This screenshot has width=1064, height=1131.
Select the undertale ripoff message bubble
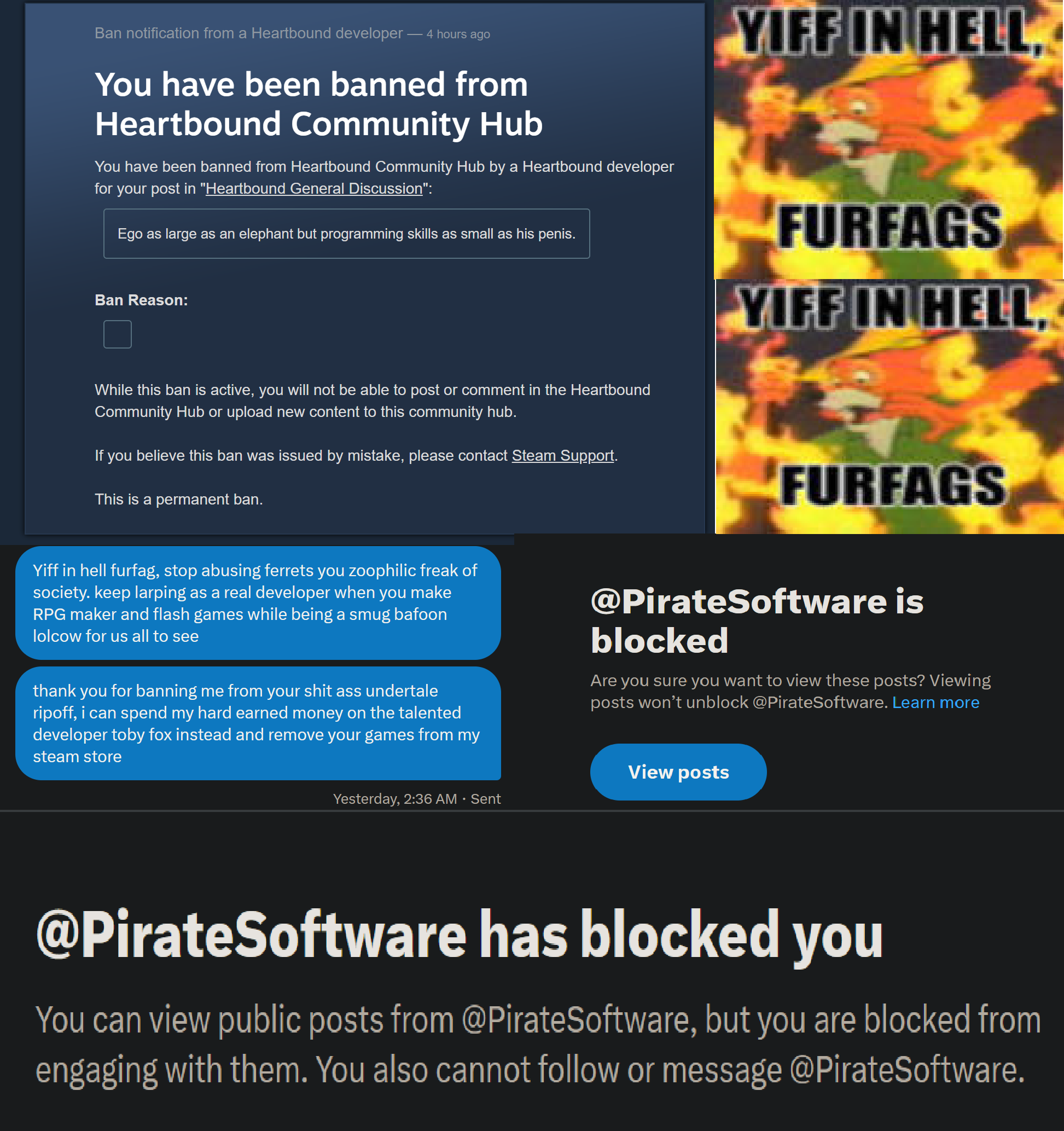pos(258,723)
